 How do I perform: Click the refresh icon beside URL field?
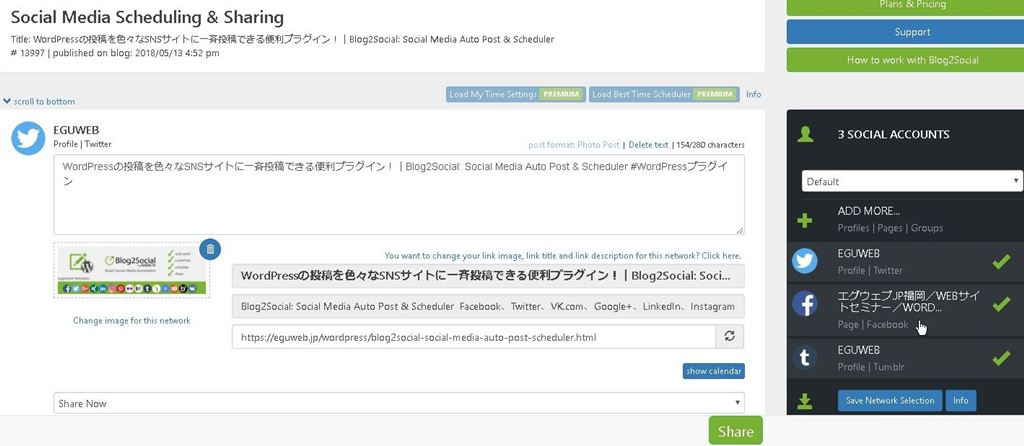[x=730, y=337]
